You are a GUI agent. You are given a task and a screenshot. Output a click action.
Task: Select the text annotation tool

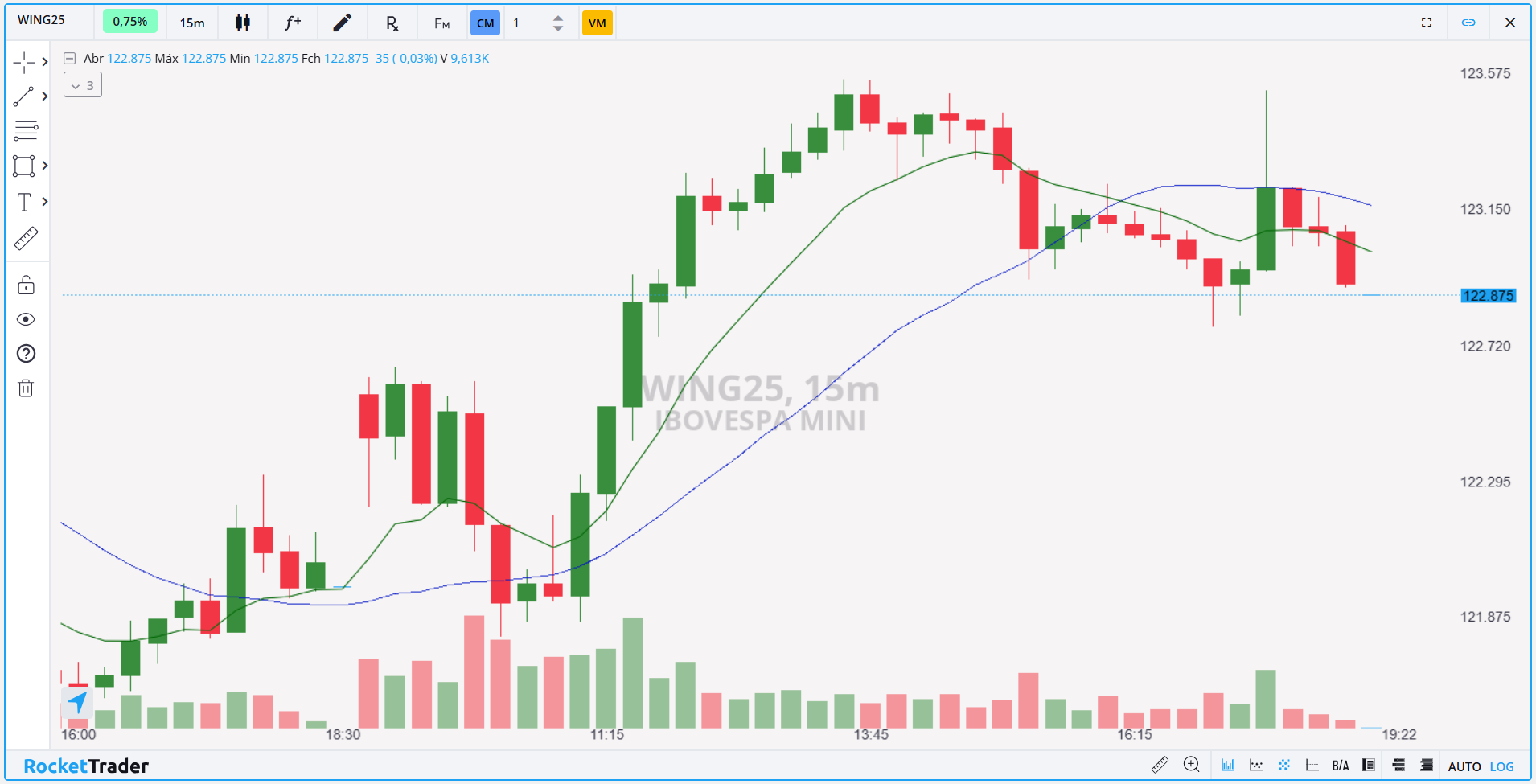click(x=24, y=202)
